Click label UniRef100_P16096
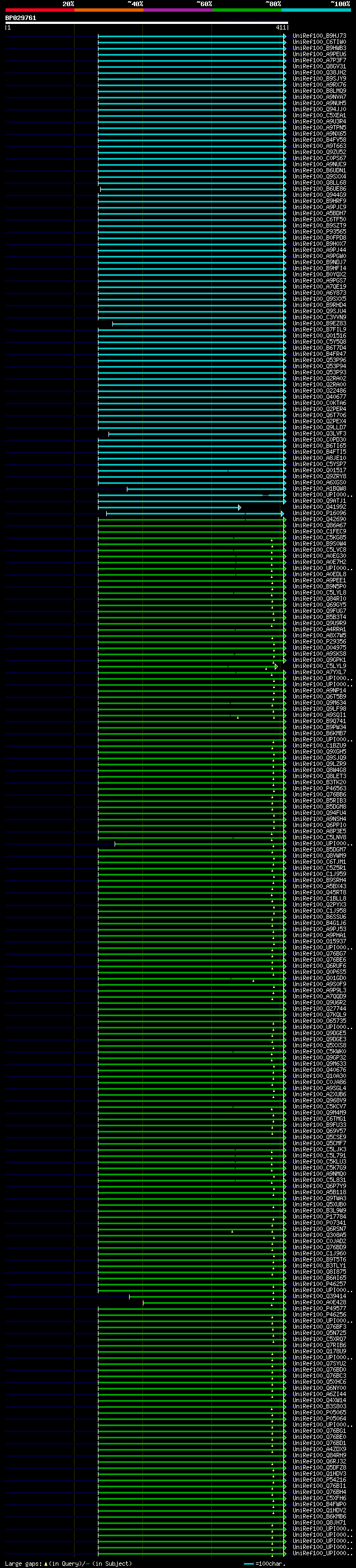This screenshot has height=1568, width=356. [x=319, y=513]
